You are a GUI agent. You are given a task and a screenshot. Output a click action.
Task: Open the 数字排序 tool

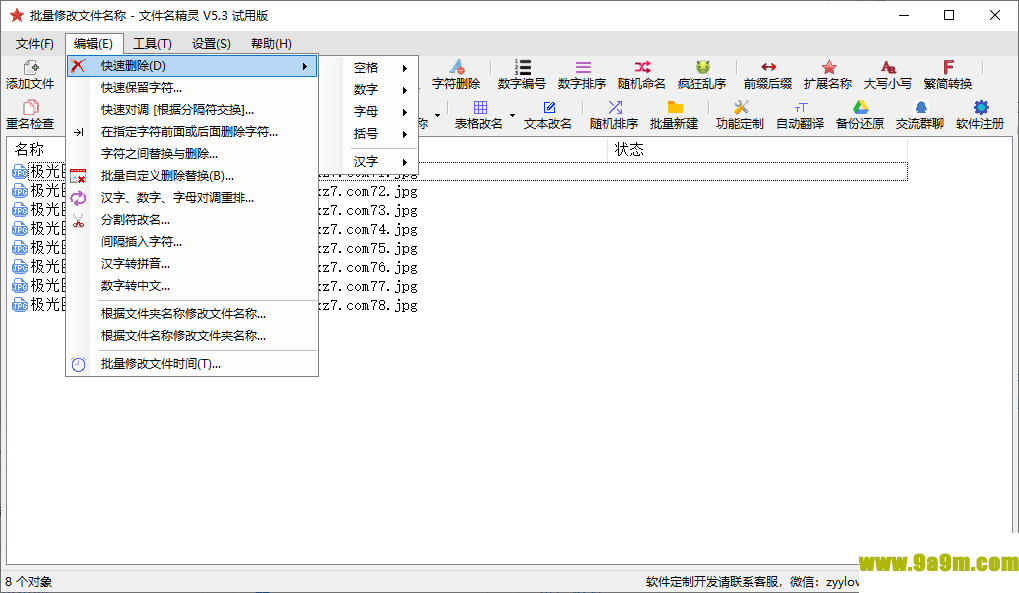582,75
